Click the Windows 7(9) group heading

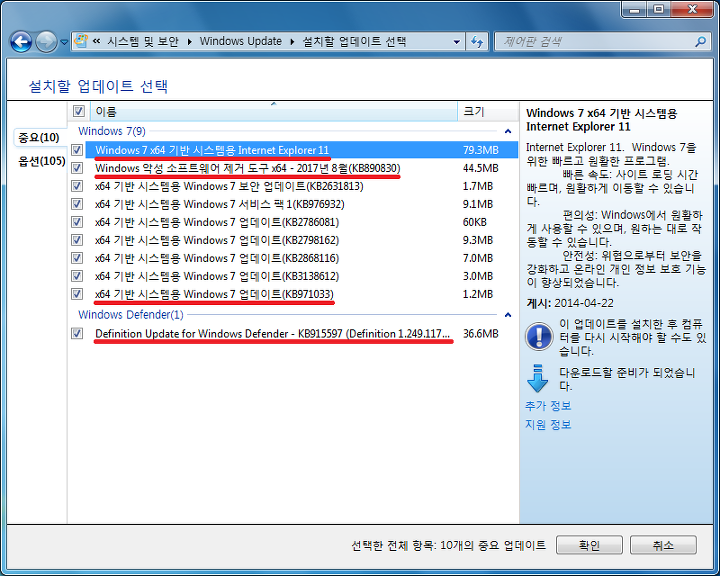pos(112,131)
